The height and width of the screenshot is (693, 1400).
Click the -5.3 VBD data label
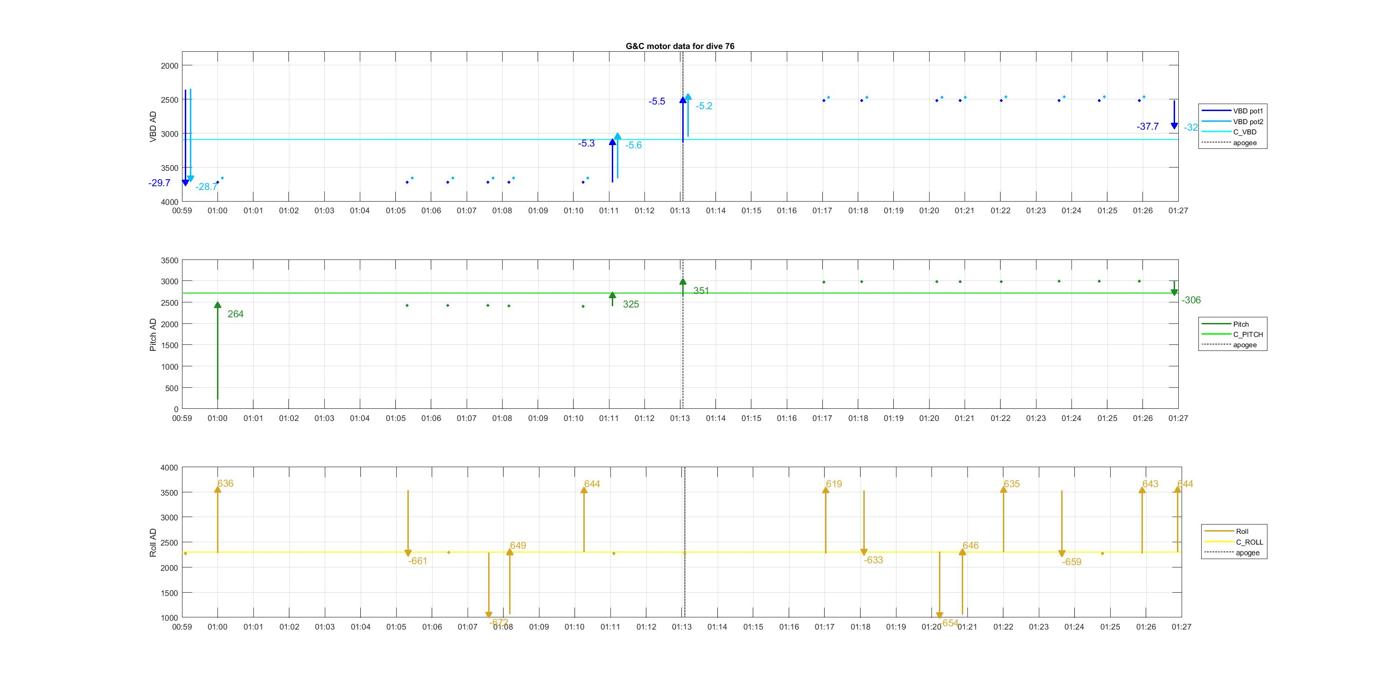click(x=586, y=144)
